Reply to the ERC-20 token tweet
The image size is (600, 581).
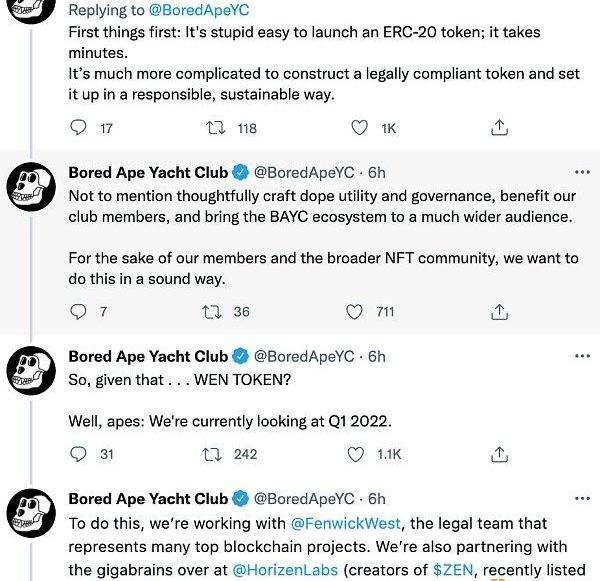click(78, 127)
